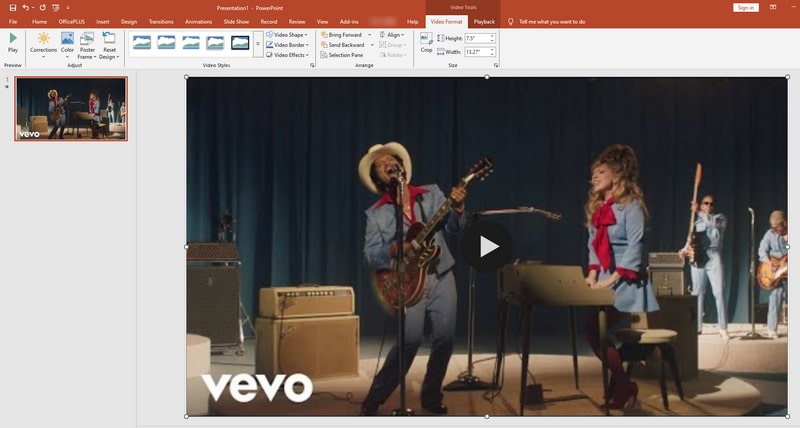Click the left-middle resize handle of the video
The image size is (800, 428).
[x=186, y=247]
